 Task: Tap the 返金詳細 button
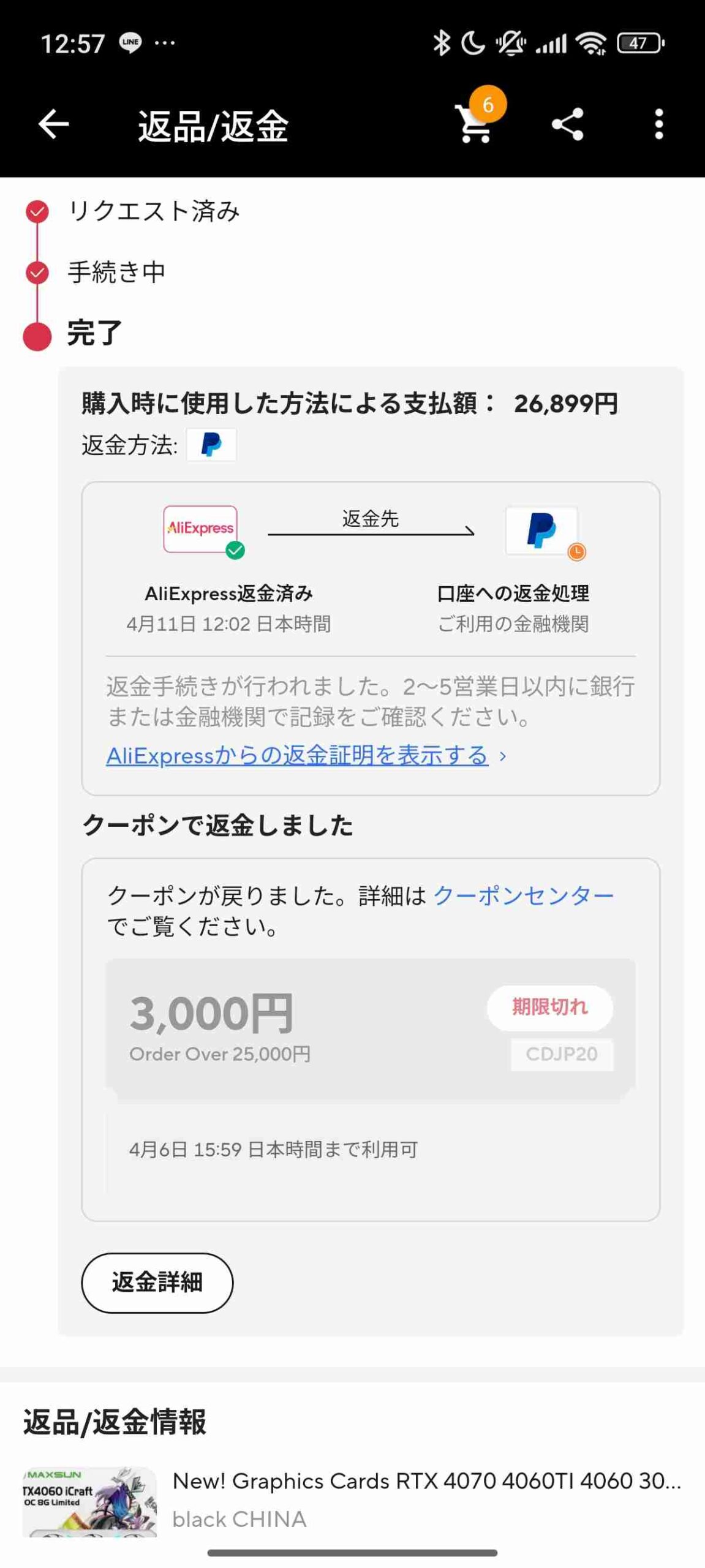(x=157, y=1282)
